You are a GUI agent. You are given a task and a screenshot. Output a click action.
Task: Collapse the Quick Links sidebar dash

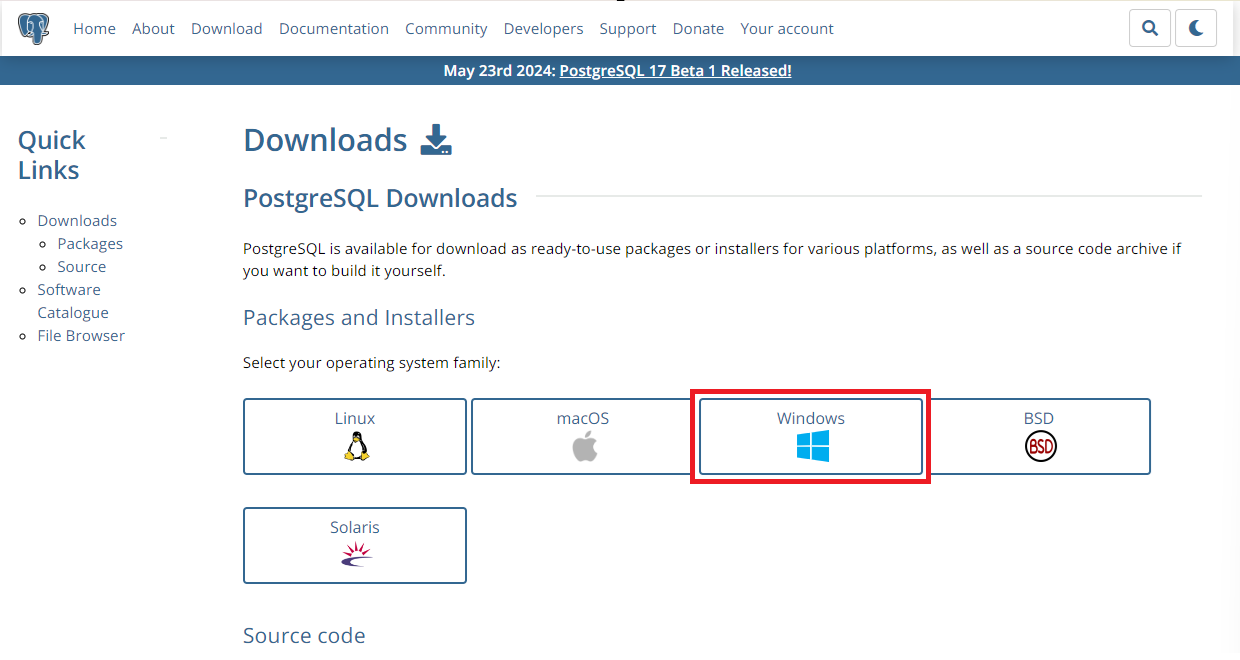coord(164,138)
